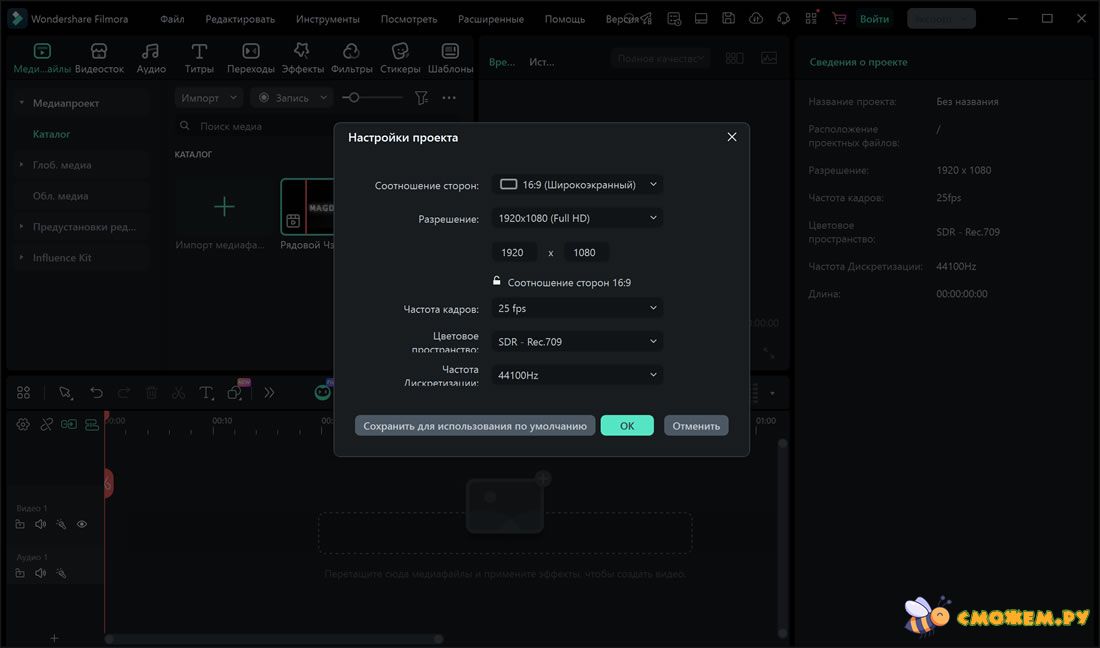Click the Эффекты (Effects) icon
The image size is (1100, 648).
tap(302, 52)
